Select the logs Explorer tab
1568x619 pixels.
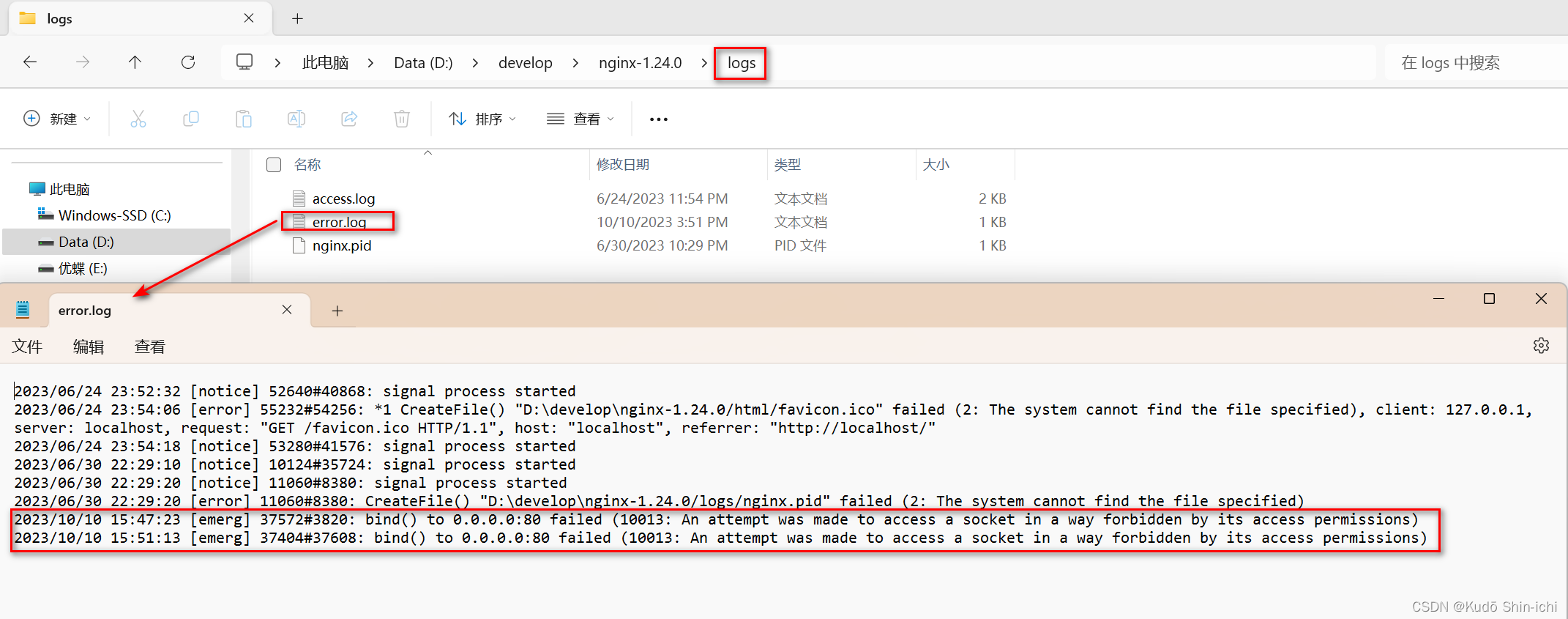[140, 18]
